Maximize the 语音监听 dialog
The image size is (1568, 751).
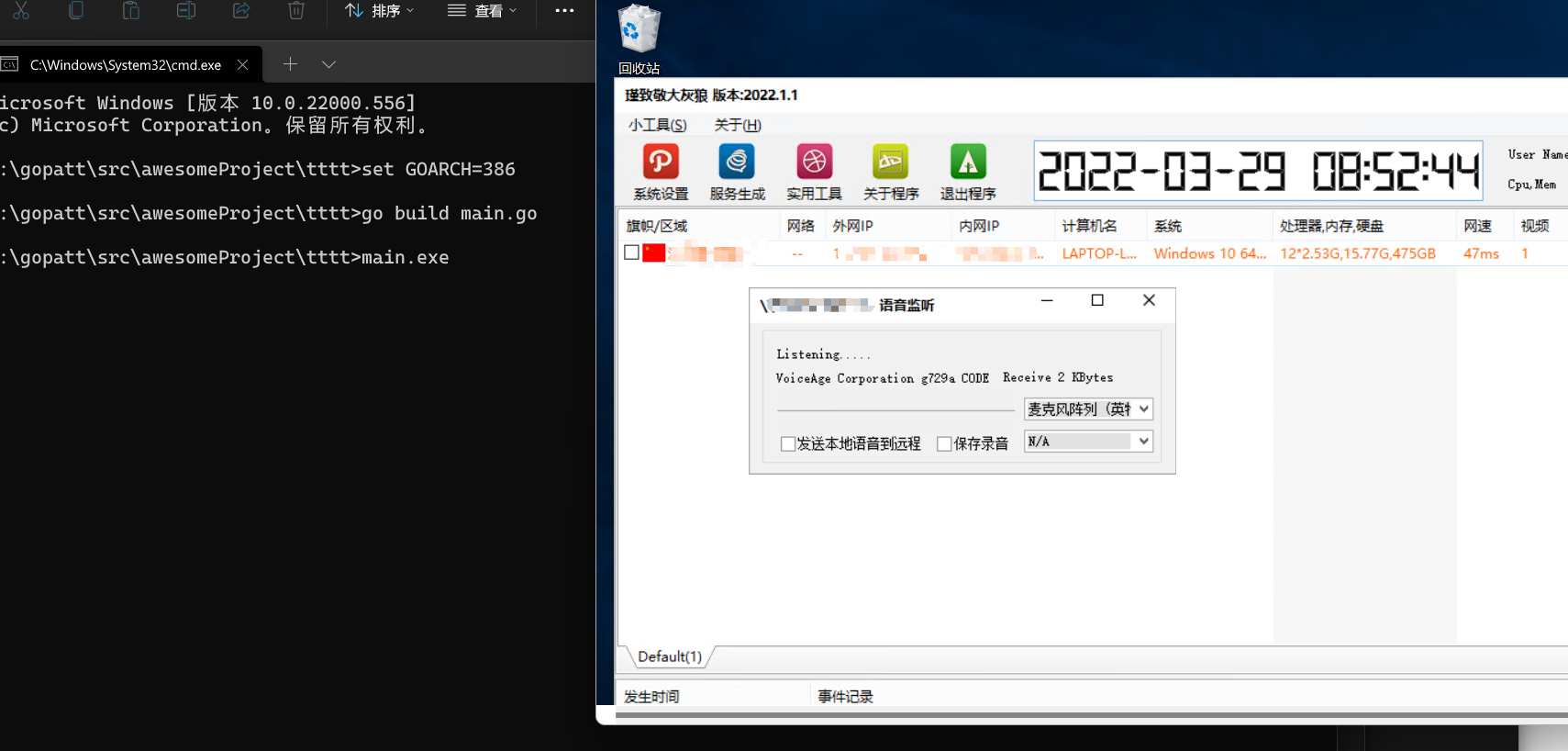[1097, 300]
